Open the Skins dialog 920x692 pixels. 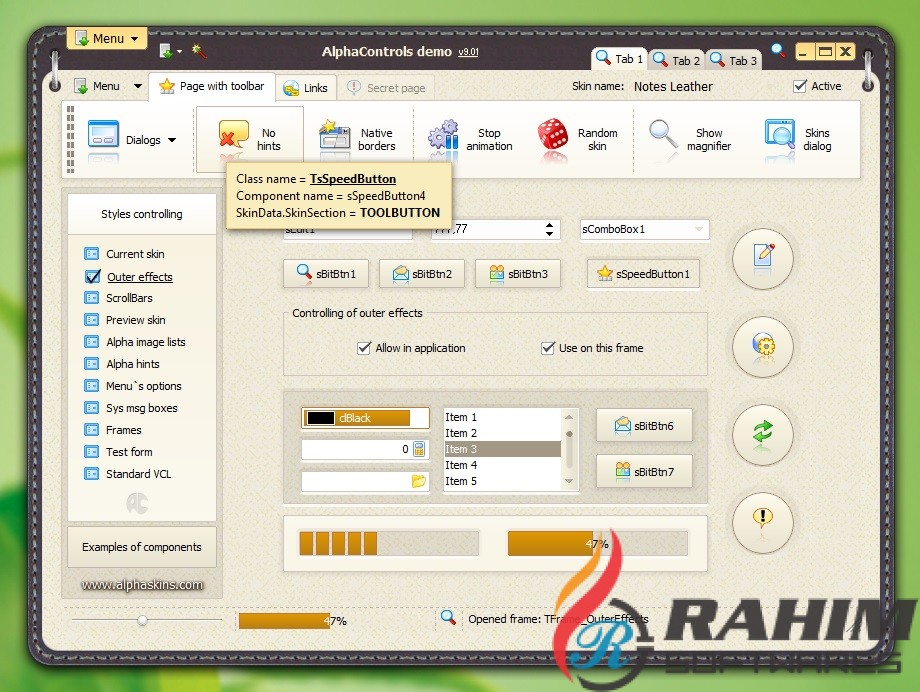coord(800,139)
